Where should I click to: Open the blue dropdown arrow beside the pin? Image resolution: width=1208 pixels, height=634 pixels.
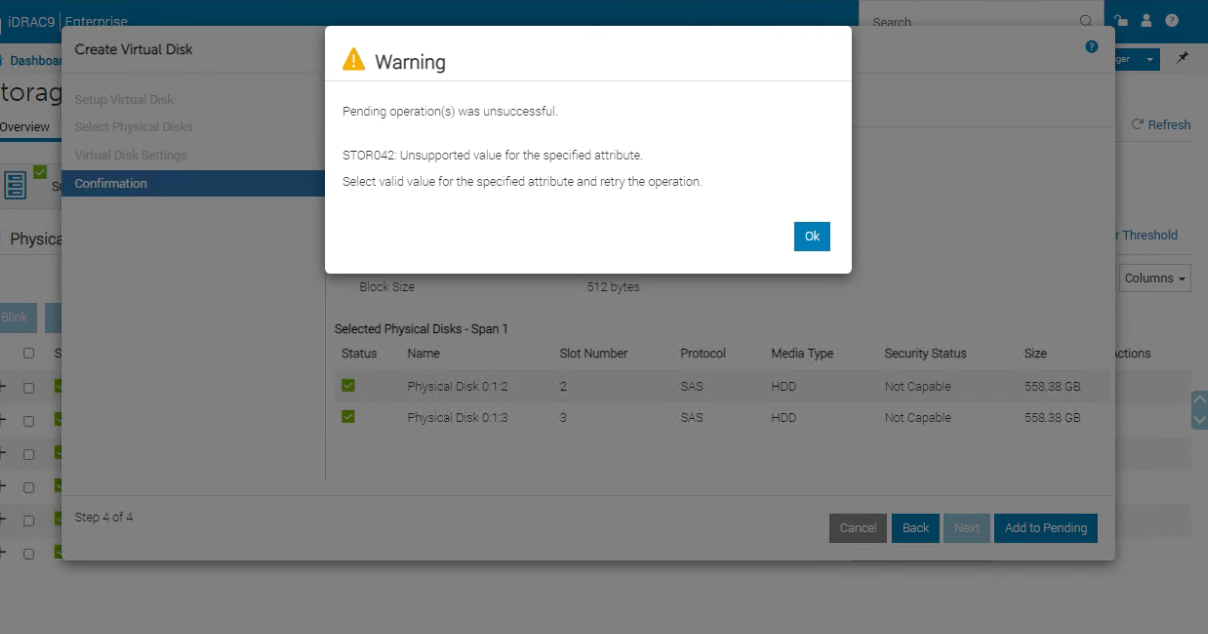point(1150,60)
